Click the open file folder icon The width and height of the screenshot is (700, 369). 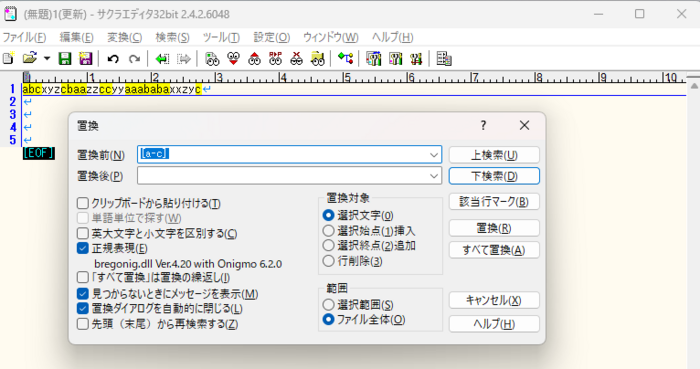click(x=29, y=58)
